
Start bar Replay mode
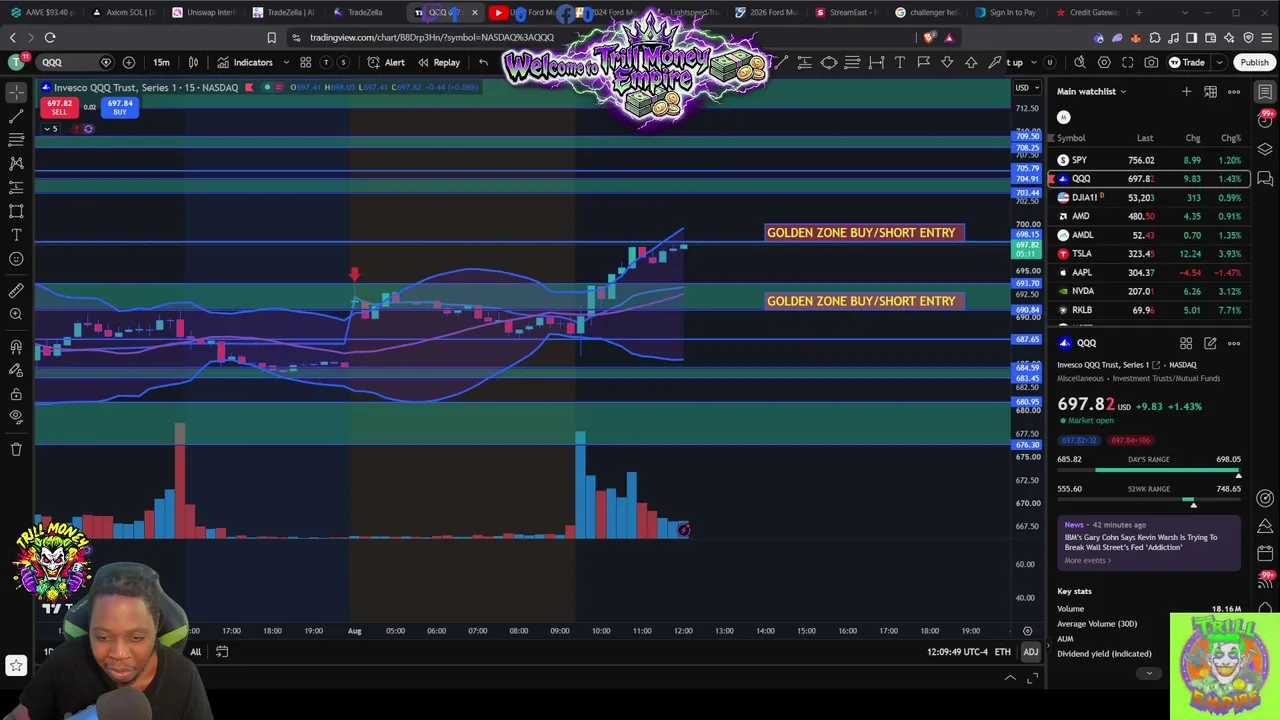[x=439, y=62]
